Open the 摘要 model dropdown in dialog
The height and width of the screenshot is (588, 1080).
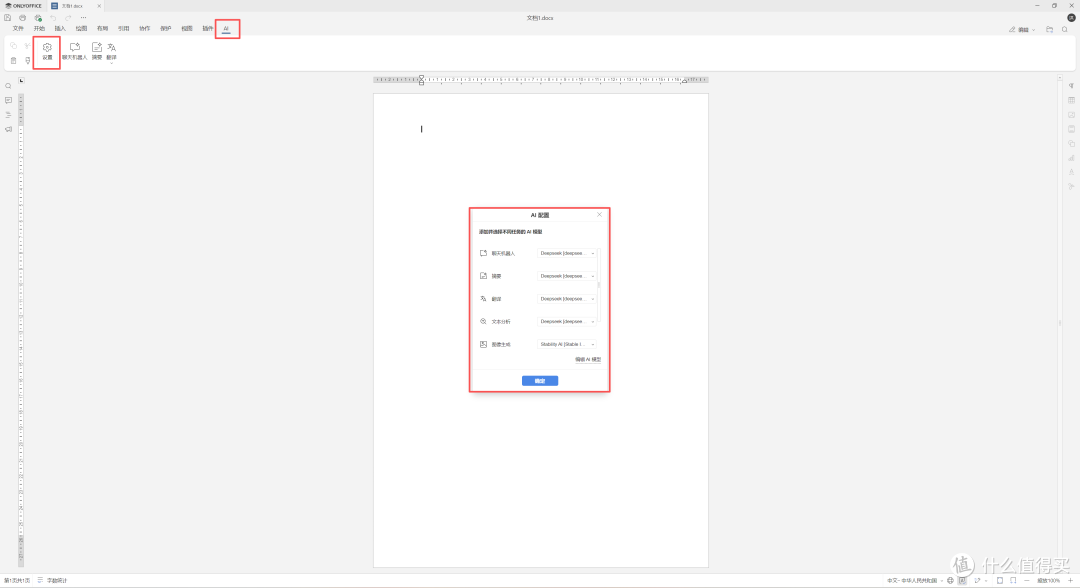click(567, 276)
